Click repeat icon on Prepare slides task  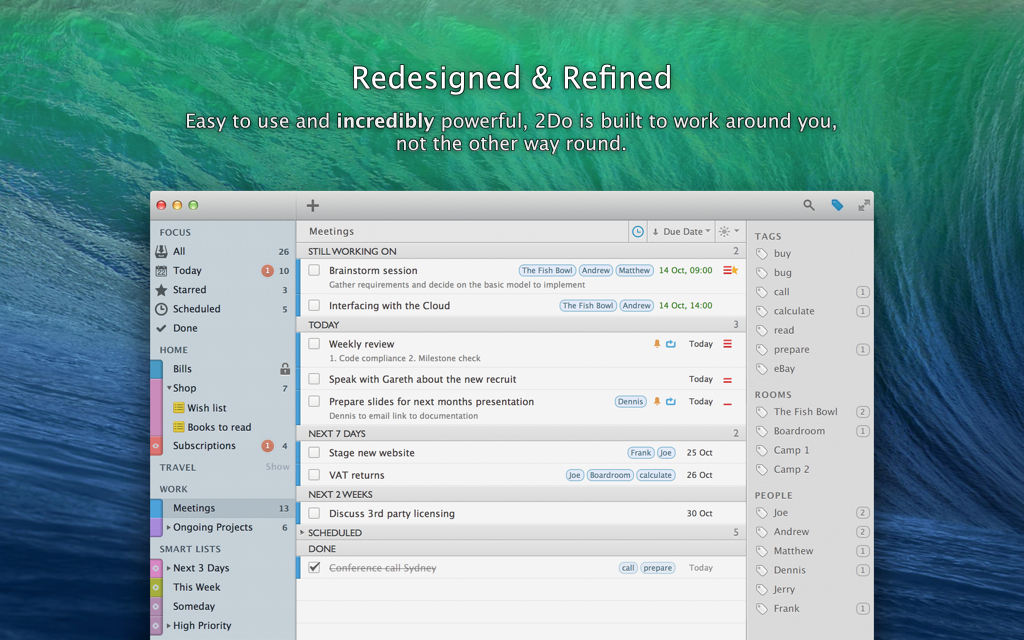click(671, 402)
